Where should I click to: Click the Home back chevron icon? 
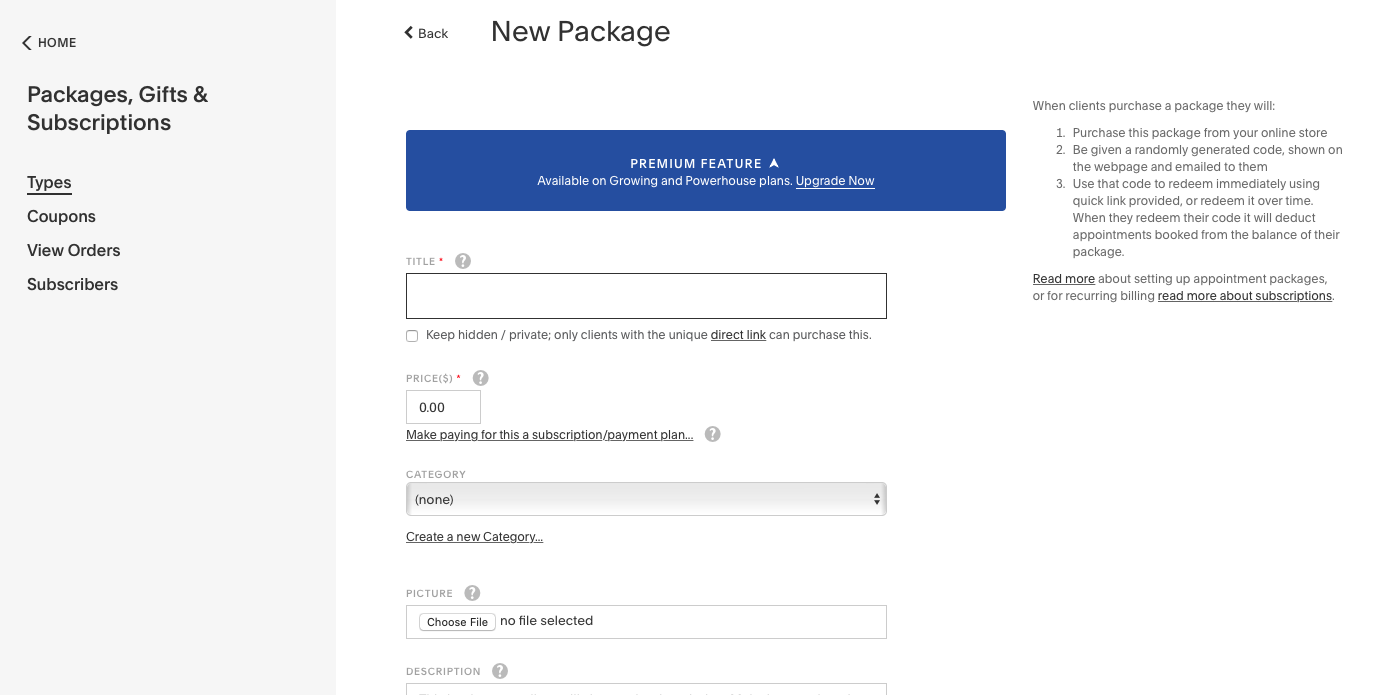27,43
